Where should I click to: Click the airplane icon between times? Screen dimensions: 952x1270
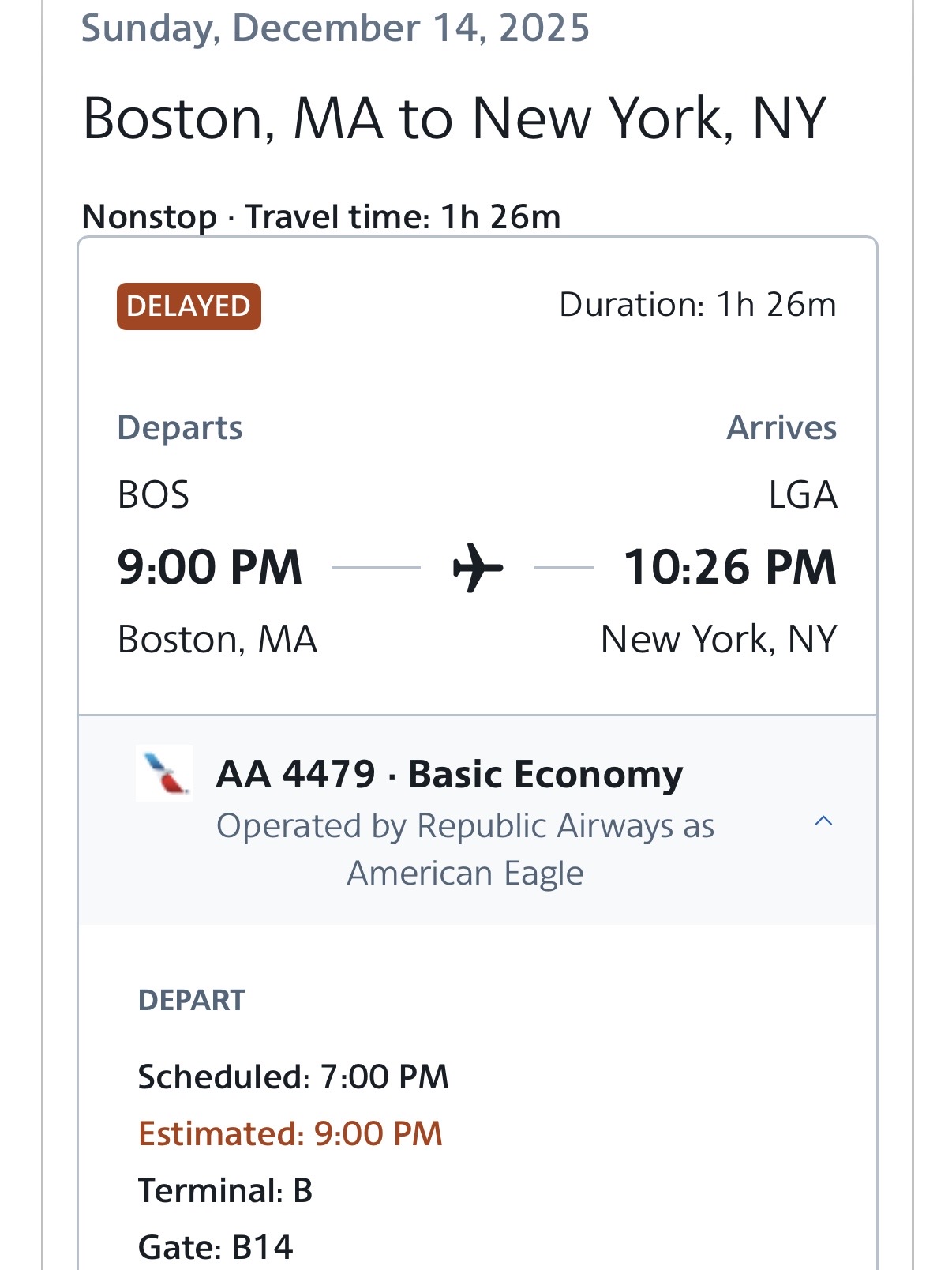point(477,567)
